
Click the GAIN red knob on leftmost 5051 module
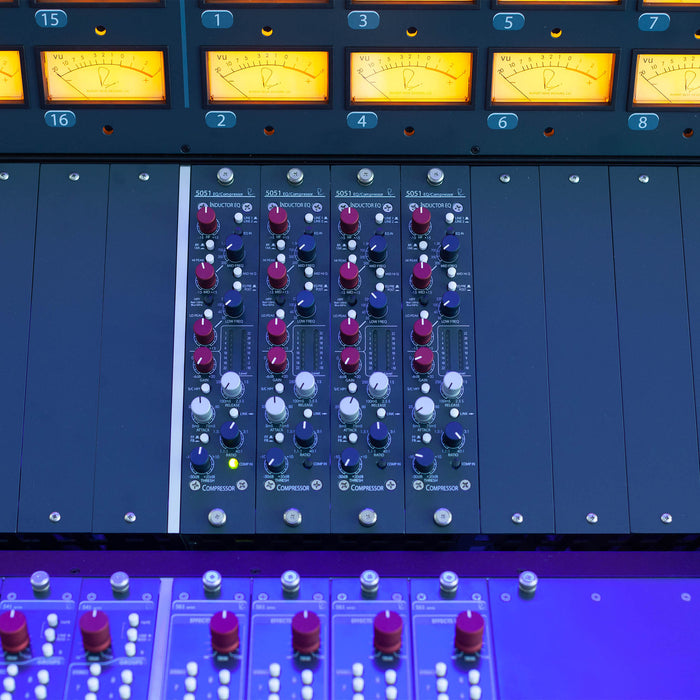click(204, 360)
